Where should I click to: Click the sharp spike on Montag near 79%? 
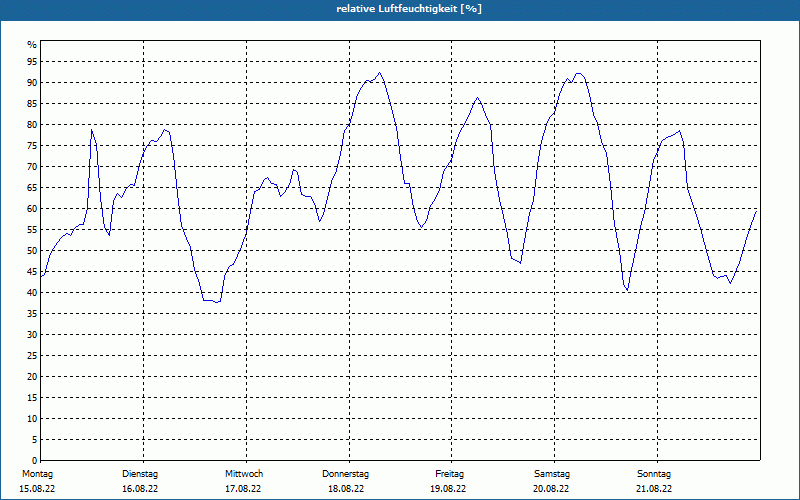[x=91, y=129]
